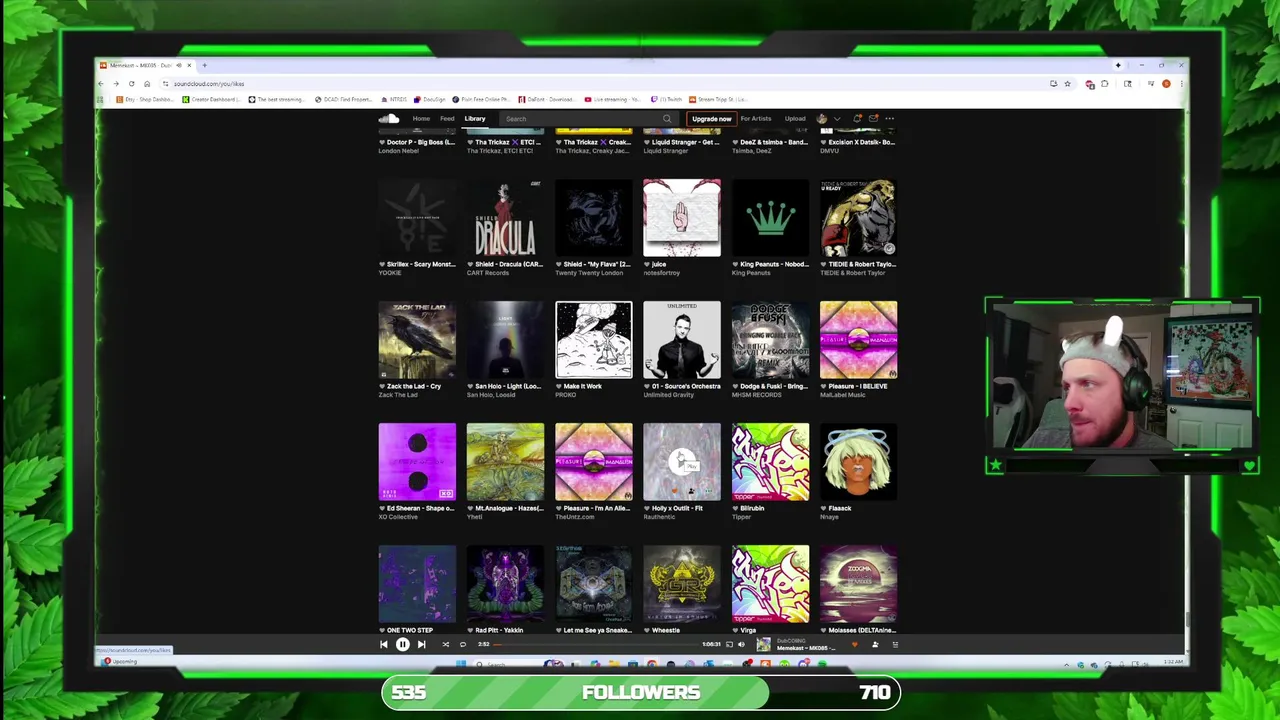1280x720 pixels.
Task: Skip to the next track
Action: 421,645
